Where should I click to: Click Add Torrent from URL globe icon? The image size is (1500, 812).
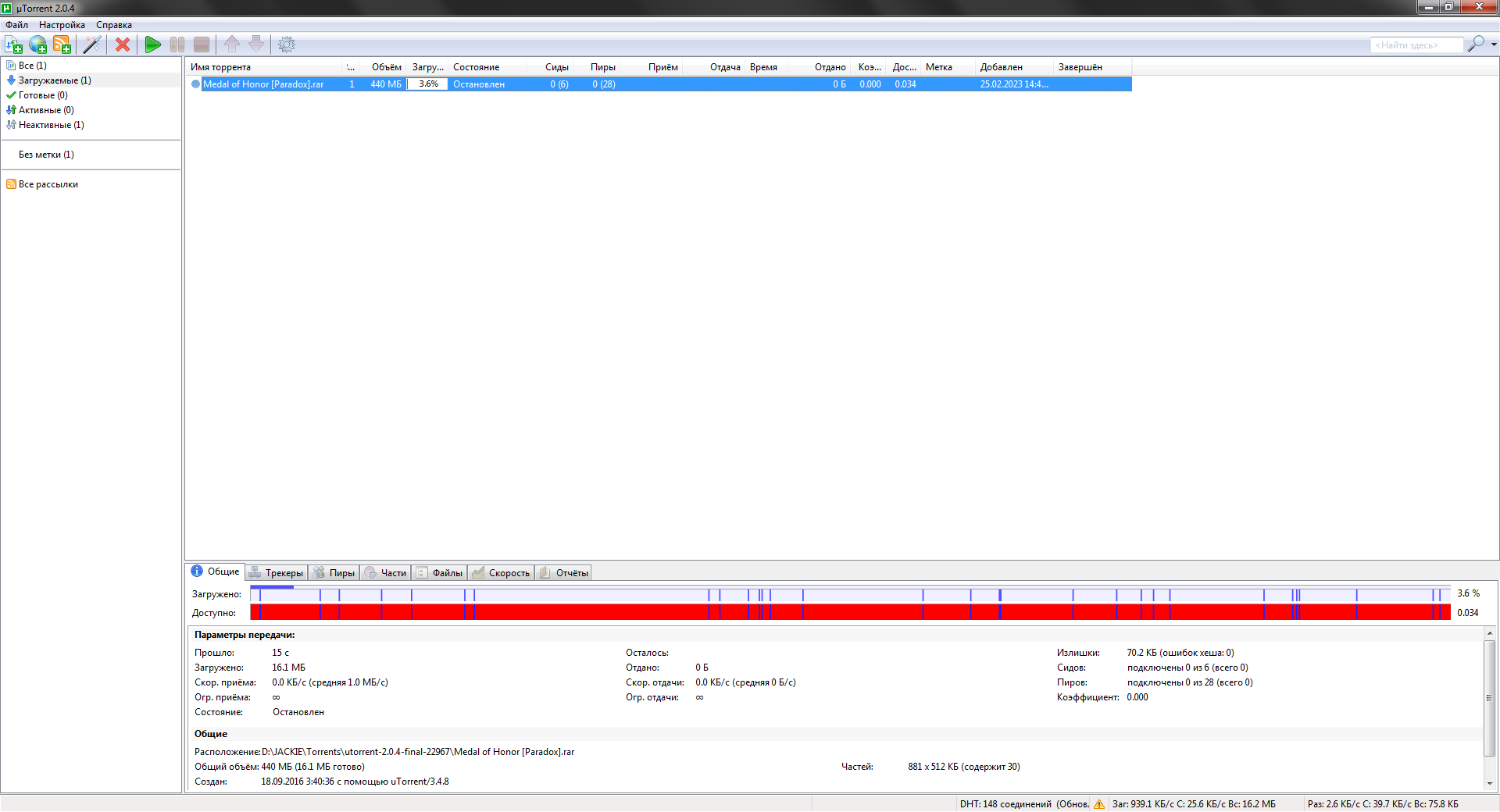coord(37,45)
